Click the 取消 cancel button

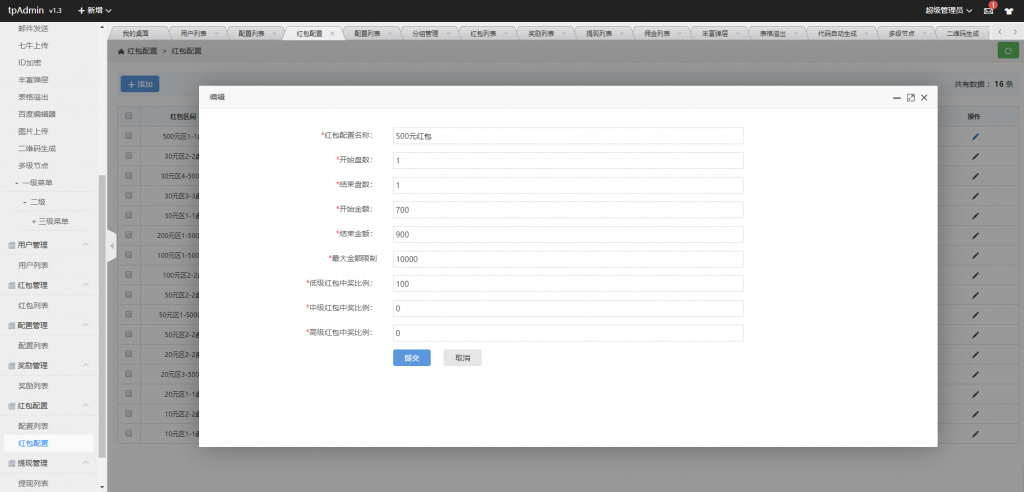tap(462, 357)
